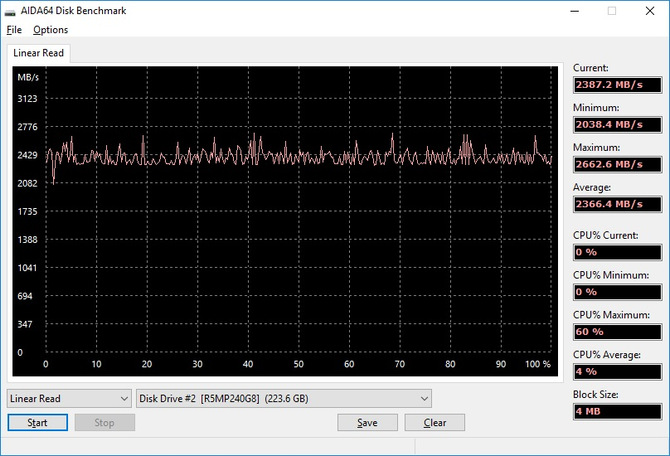The image size is (670, 456).
Task: Click the Current speed readout 2387.2 MB/s
Action: (x=617, y=85)
